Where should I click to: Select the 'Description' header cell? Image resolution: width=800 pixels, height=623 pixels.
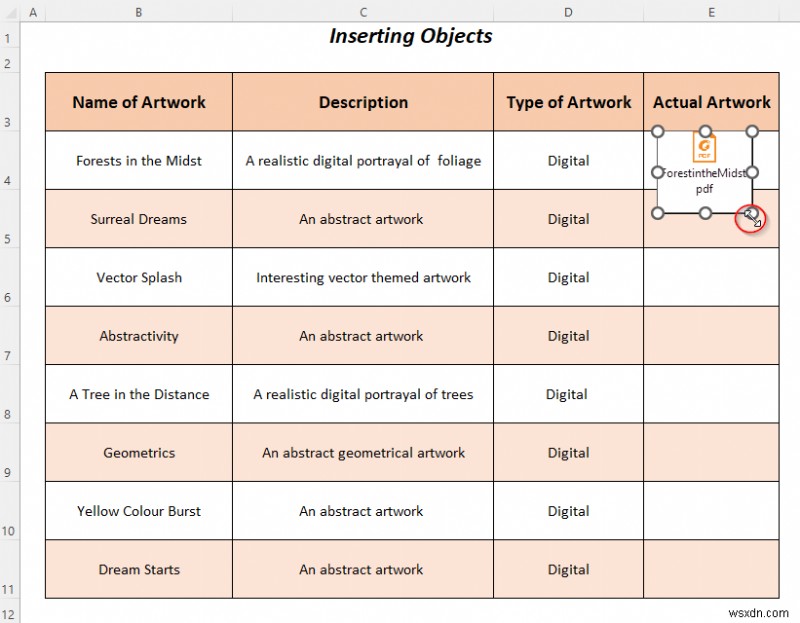(363, 102)
